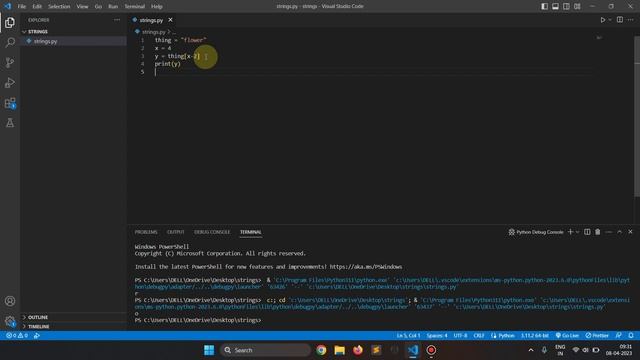Switch to the DEBUG CONSOLE panel tab
The height and width of the screenshot is (360, 640).
coord(212,232)
